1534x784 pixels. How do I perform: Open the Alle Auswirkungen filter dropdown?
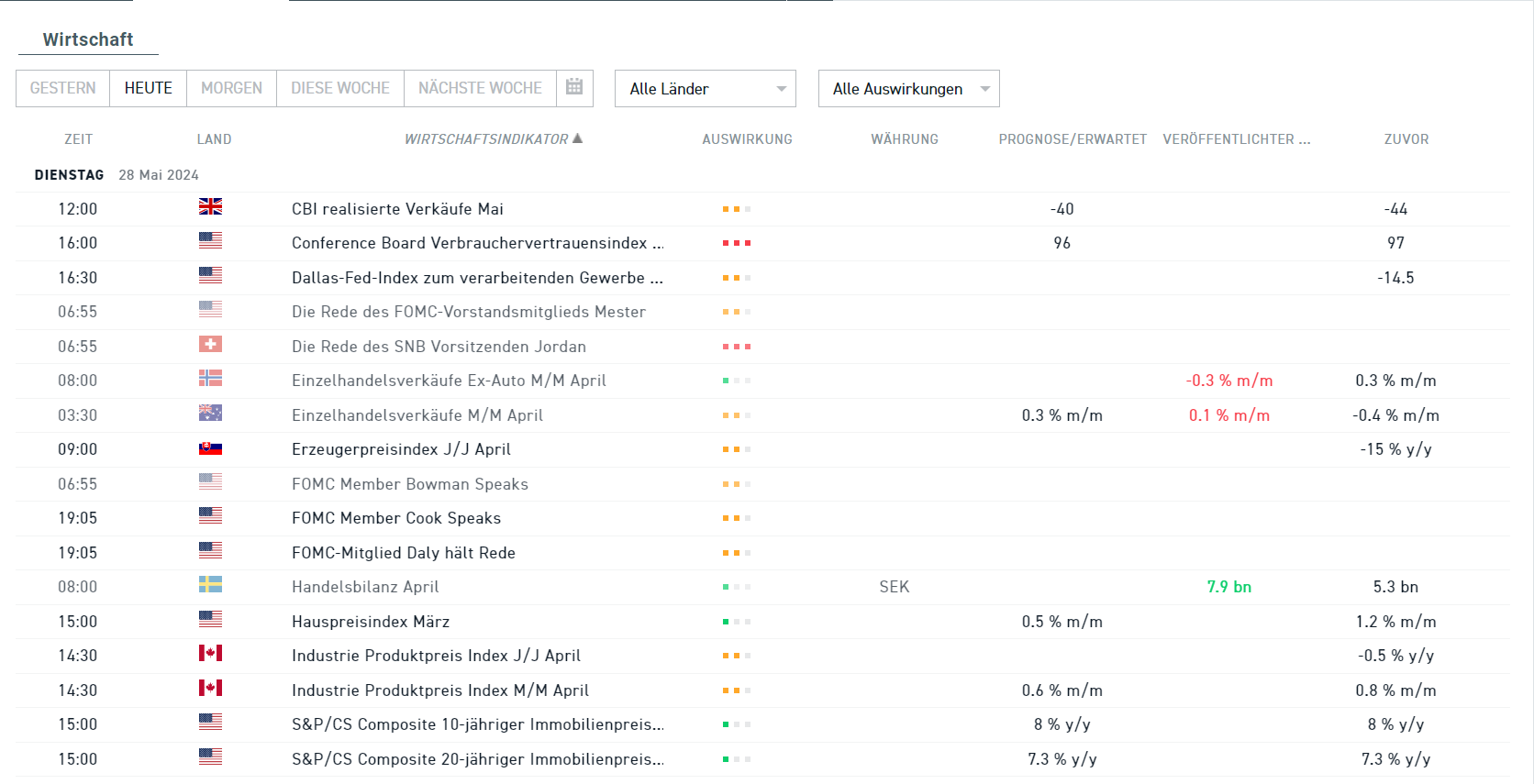coord(908,89)
